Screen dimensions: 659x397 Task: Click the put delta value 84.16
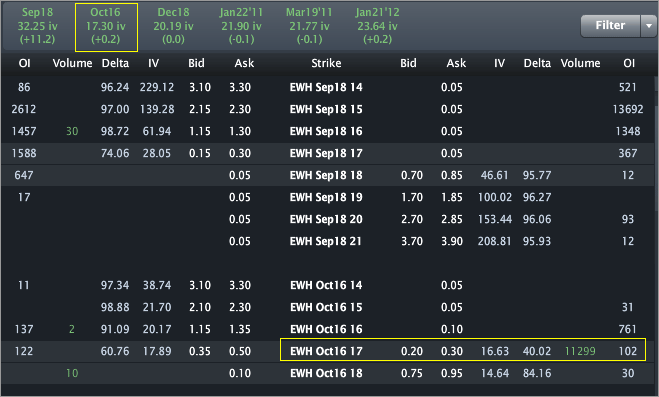click(x=537, y=373)
